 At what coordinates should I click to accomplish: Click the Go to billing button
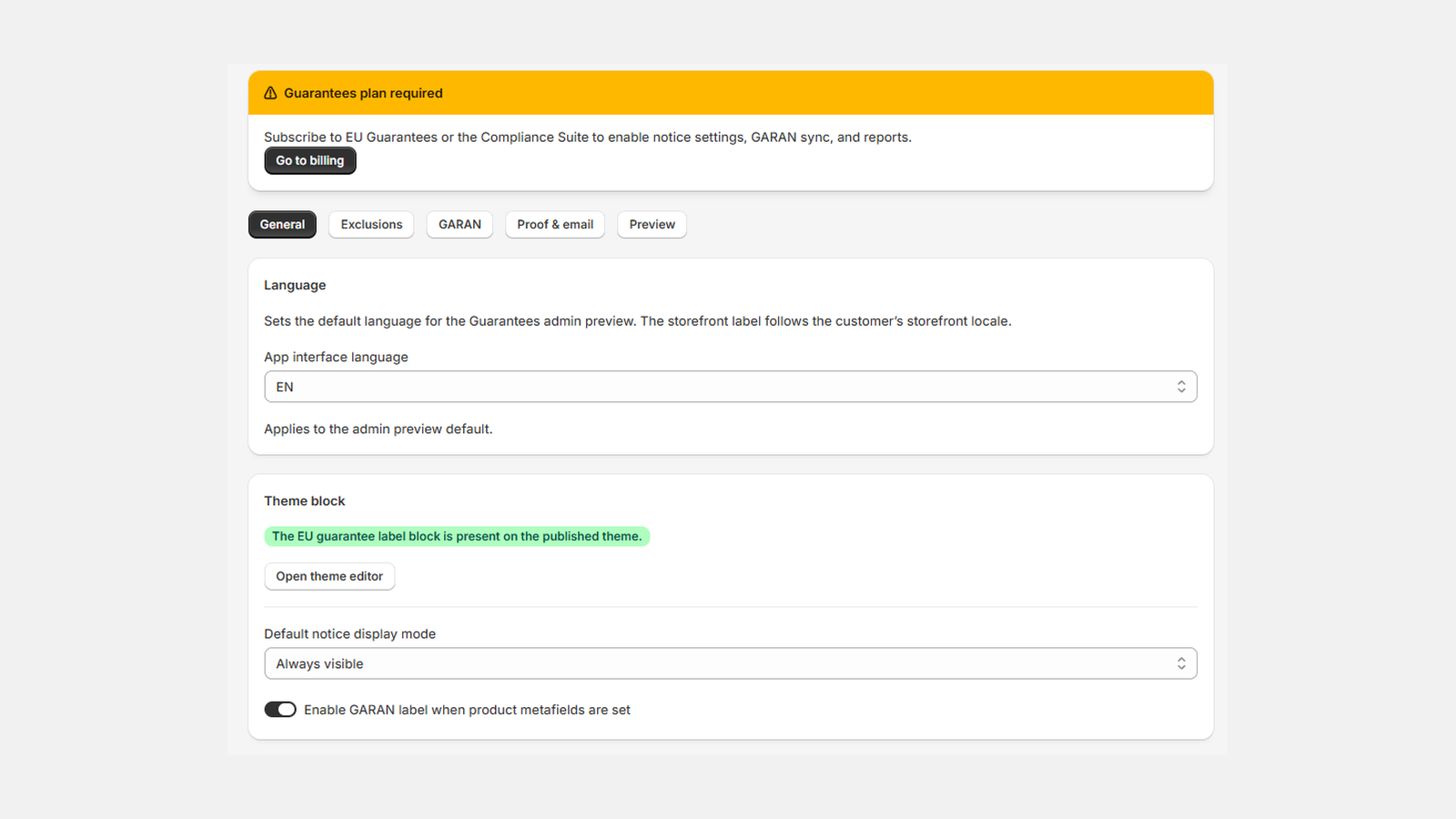(x=310, y=161)
